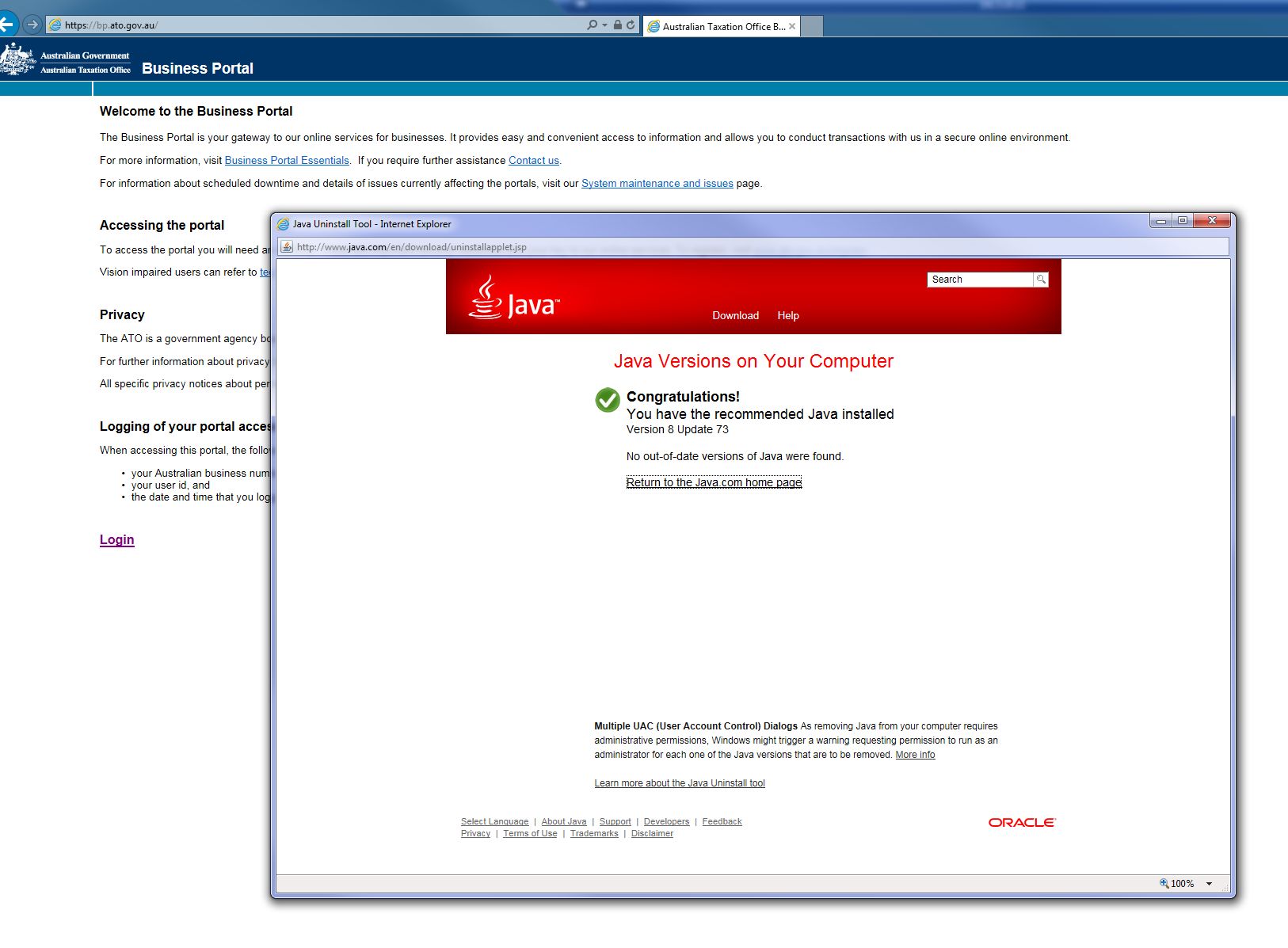Click the search magnifier in address bar
The width and height of the screenshot is (1288, 948).
[592, 25]
